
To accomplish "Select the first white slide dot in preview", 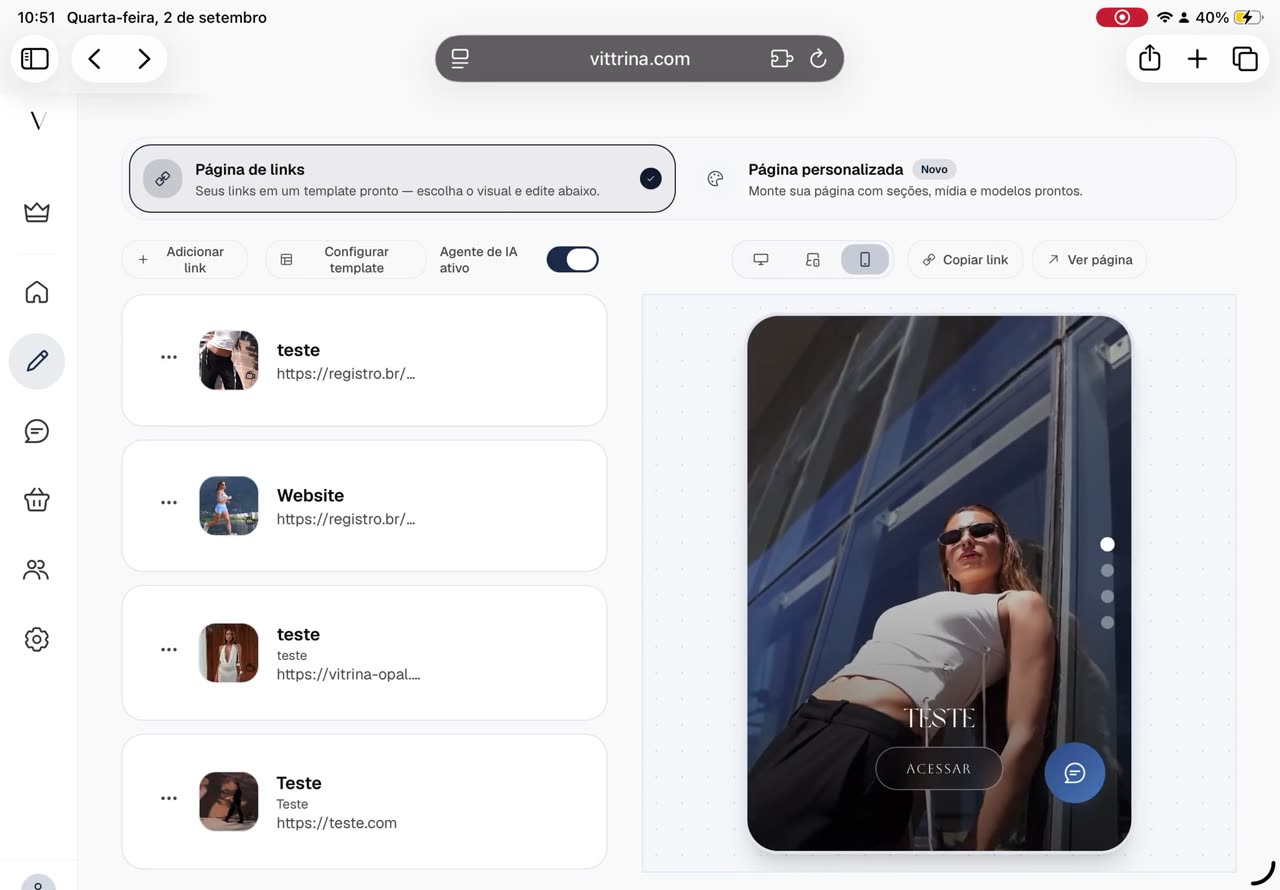I will click(1107, 544).
